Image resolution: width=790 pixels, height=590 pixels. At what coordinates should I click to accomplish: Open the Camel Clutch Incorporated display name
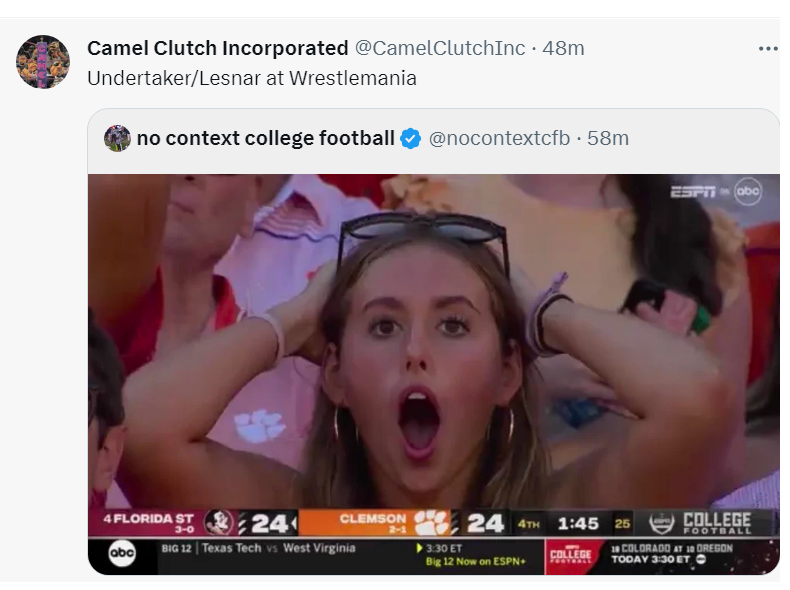(x=218, y=48)
